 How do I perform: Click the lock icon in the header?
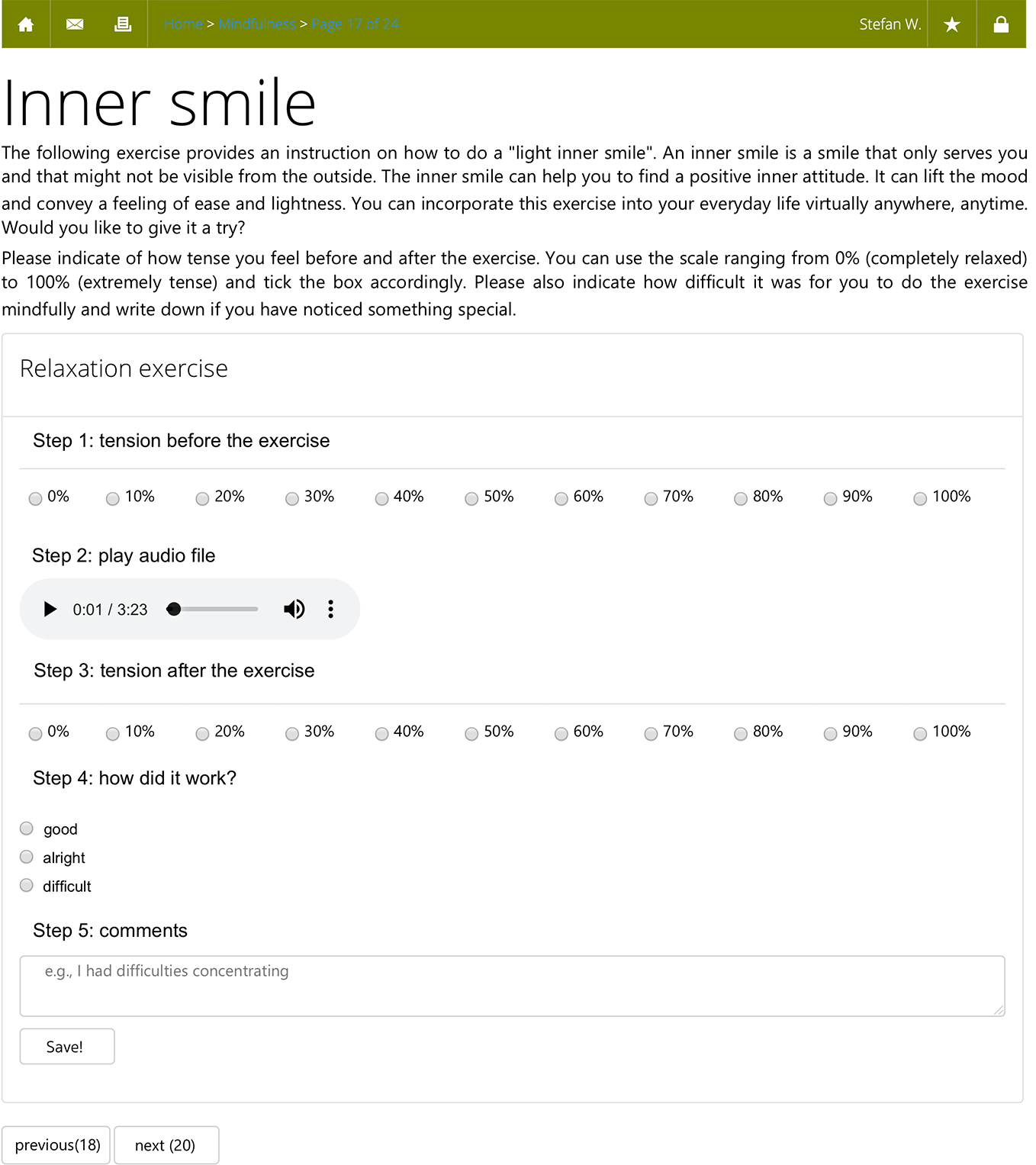click(x=1001, y=24)
